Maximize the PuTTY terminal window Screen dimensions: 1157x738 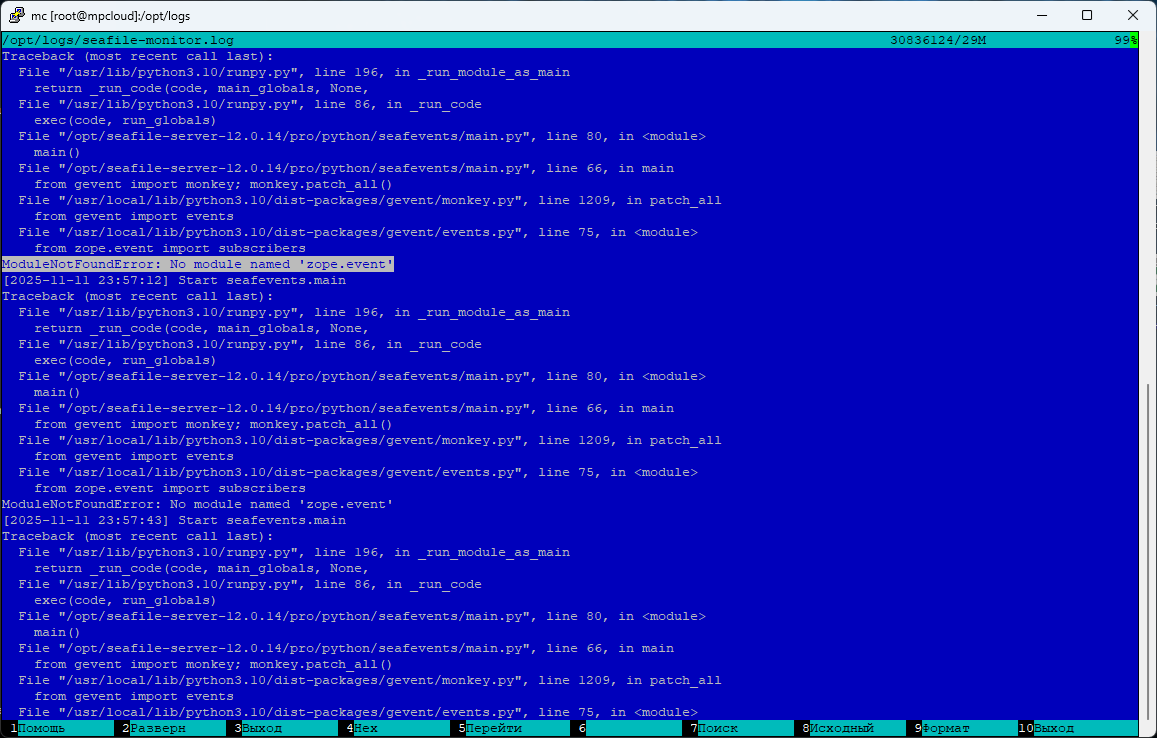[1087, 16]
